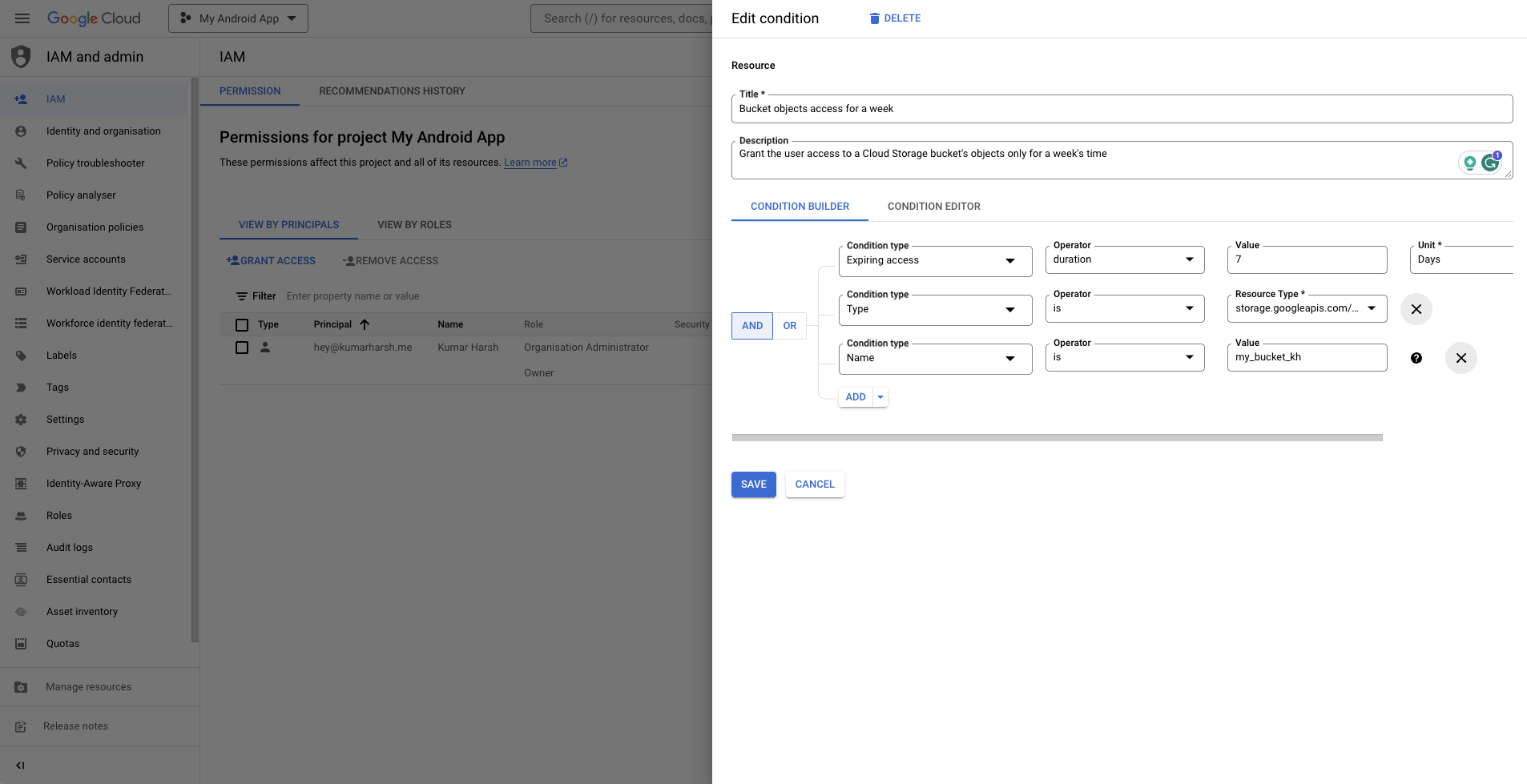This screenshot has height=784, width=1527.
Task: Select the checkbox for hey@kumarharsh.me
Action: point(243,348)
